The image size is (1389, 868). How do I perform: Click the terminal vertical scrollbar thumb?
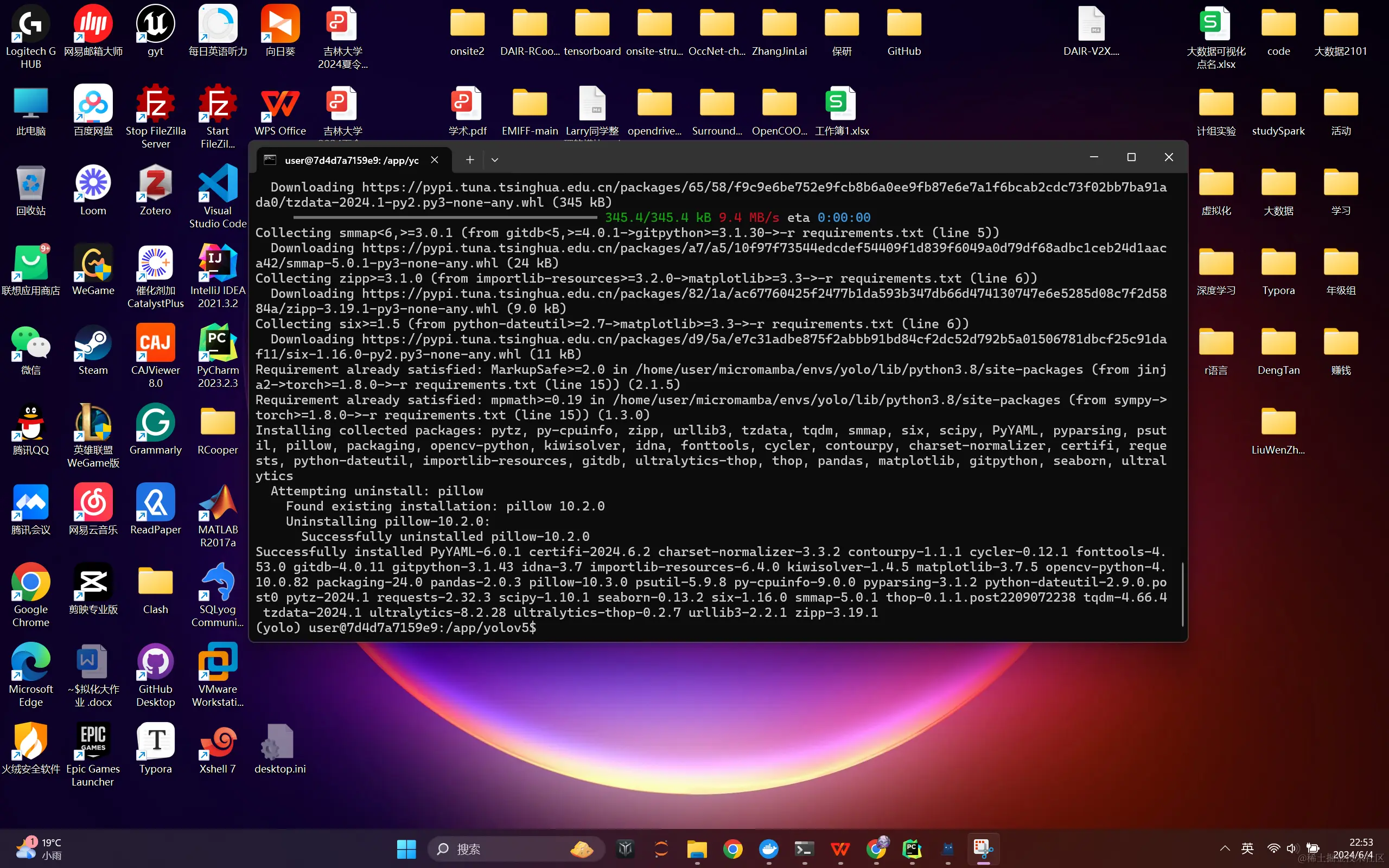pyautogui.click(x=1182, y=594)
